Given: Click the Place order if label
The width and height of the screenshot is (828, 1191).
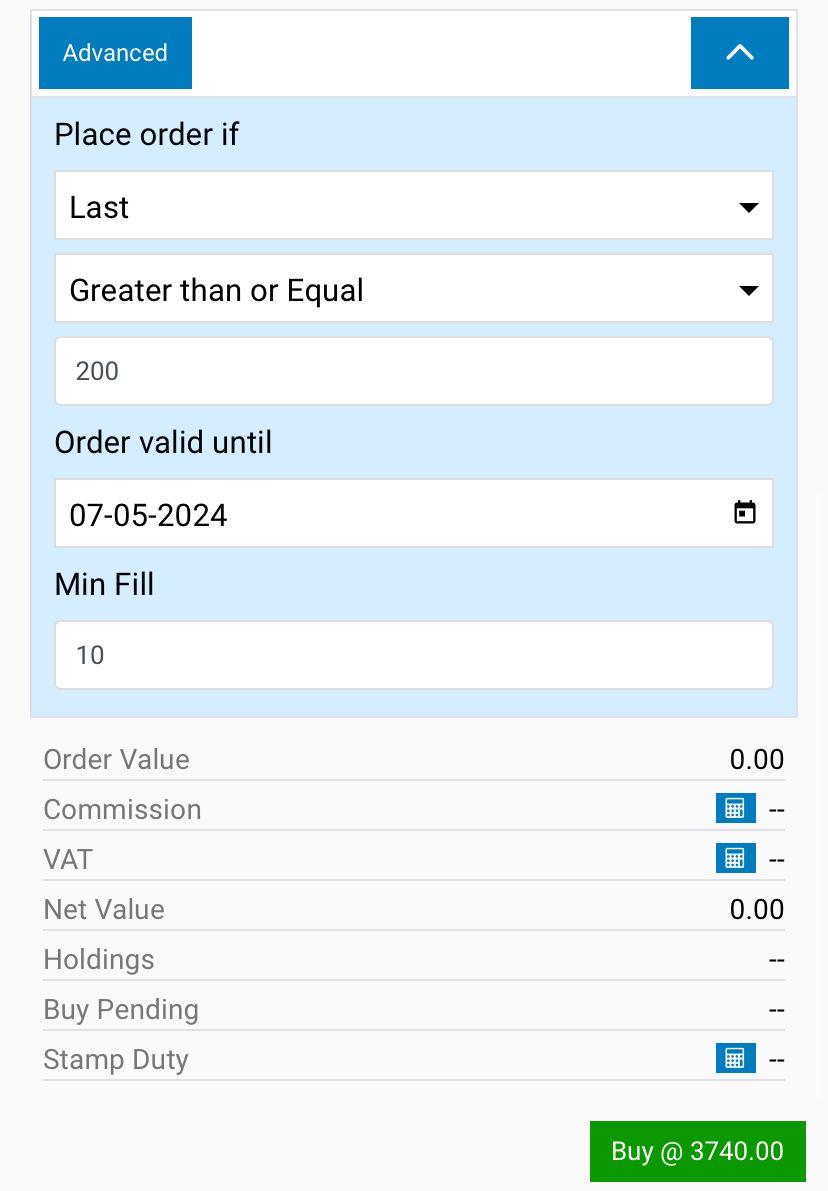Looking at the screenshot, I should 147,134.
